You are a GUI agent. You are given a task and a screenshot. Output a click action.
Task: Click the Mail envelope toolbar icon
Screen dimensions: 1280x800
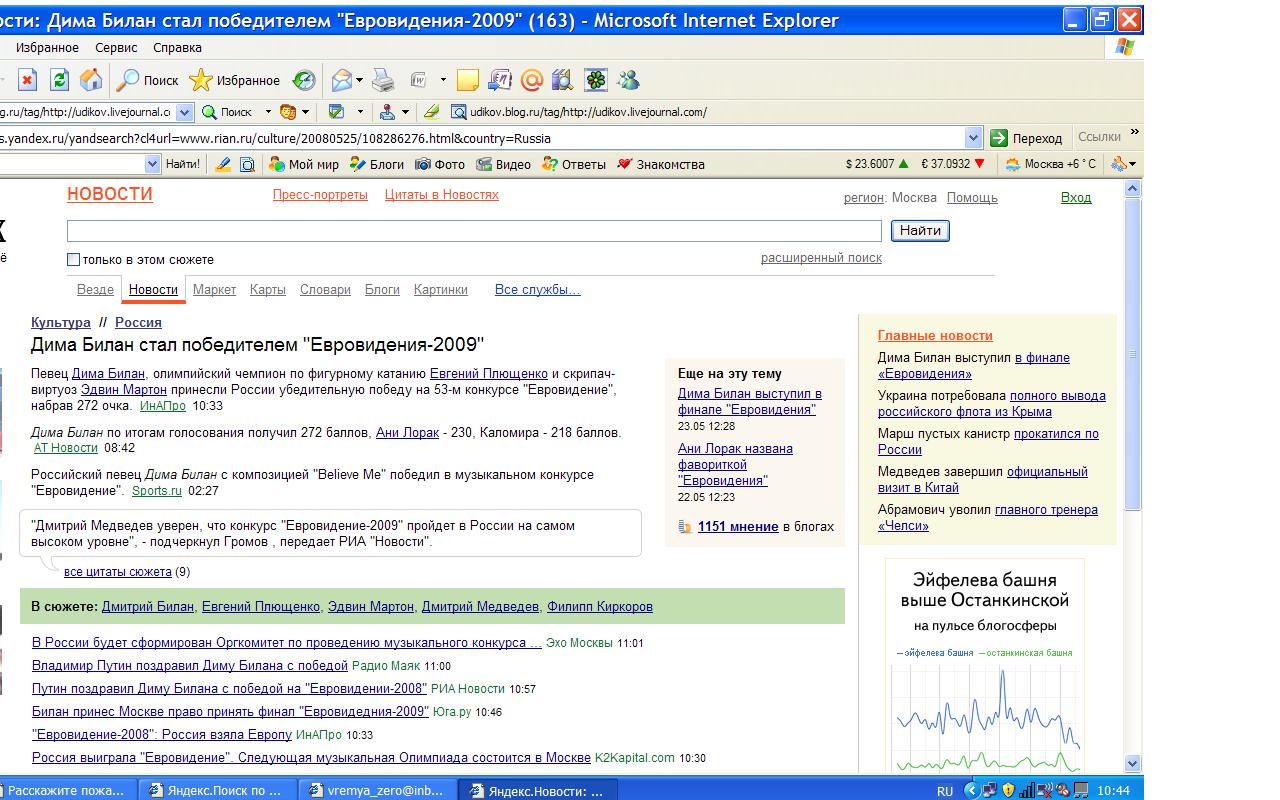click(342, 80)
